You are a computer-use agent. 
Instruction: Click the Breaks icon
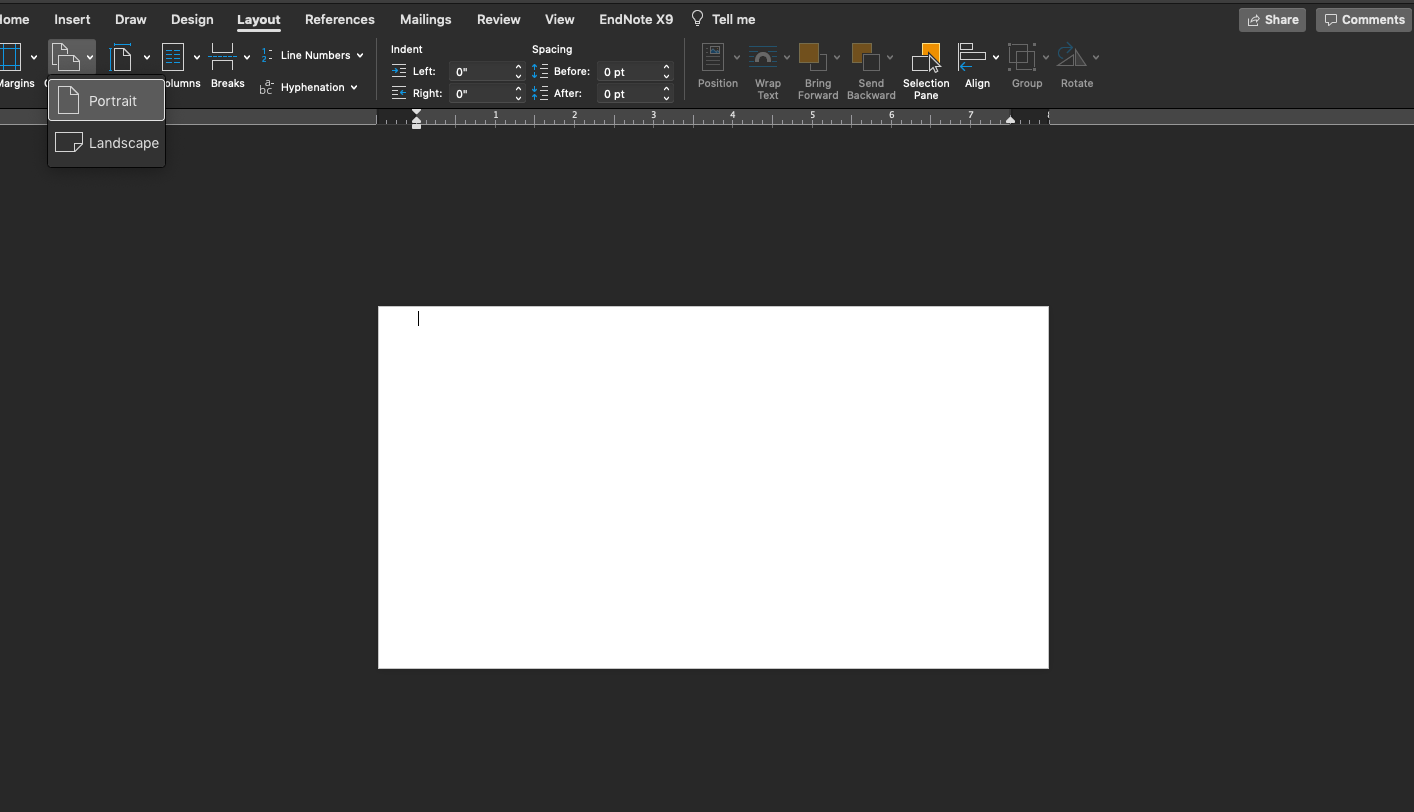coord(223,57)
